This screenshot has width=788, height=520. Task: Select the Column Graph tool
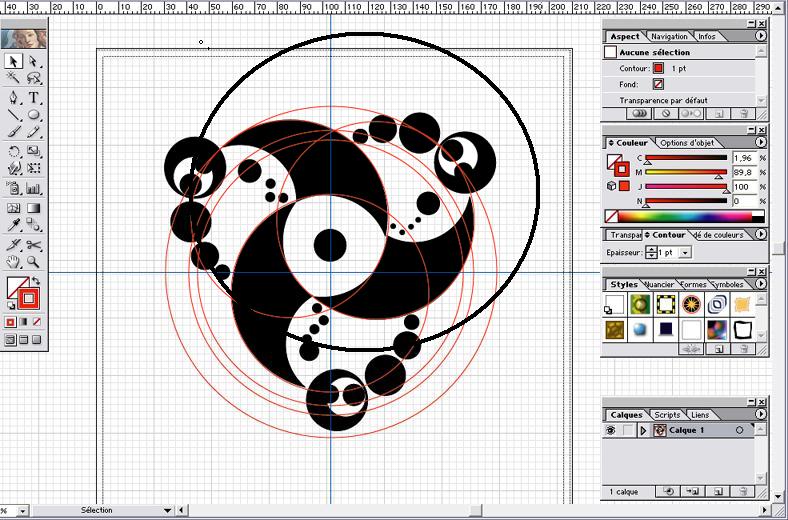coord(33,188)
